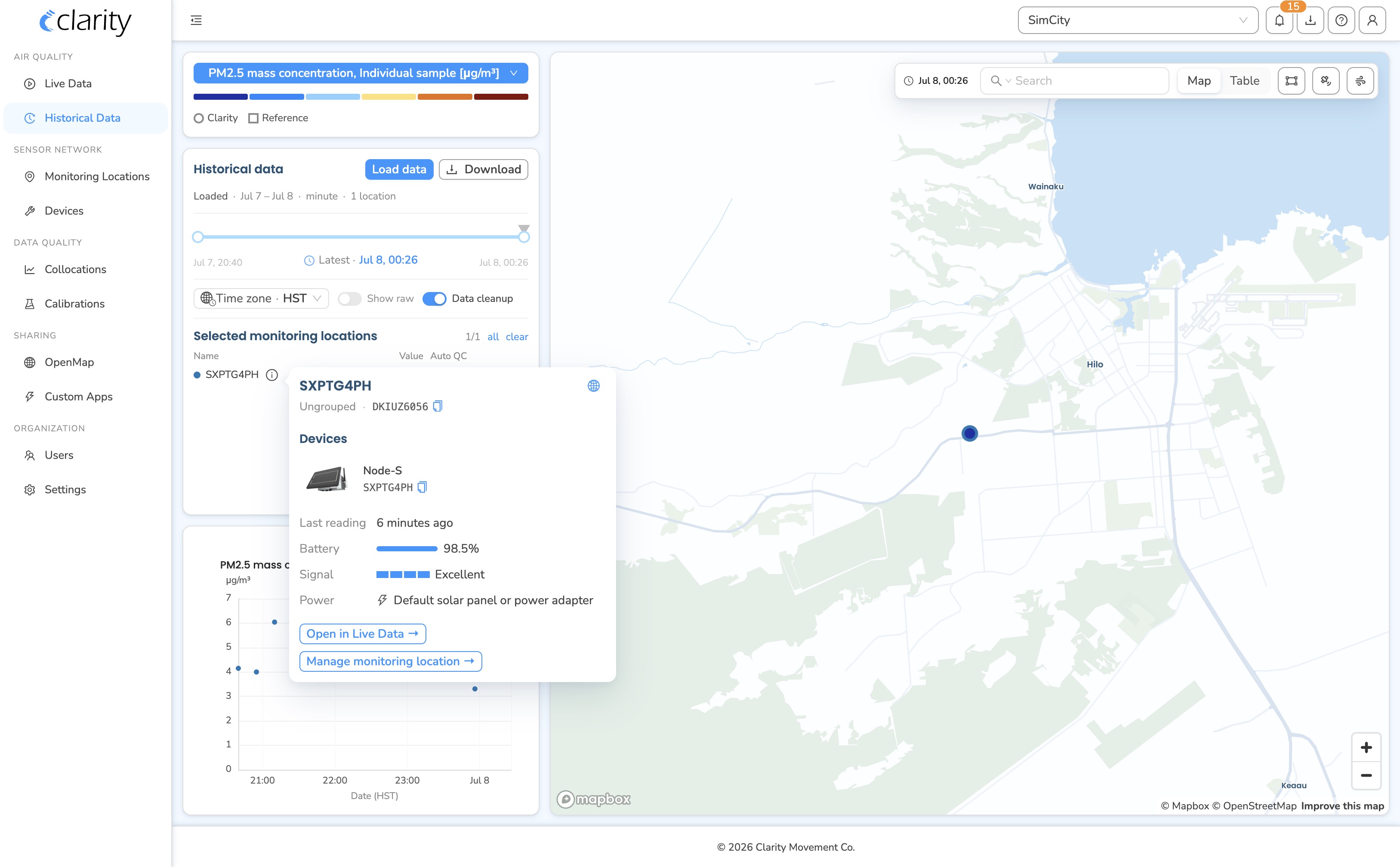The height and width of the screenshot is (867, 1400).
Task: Click the map fit-to-bounds frame icon
Action: tap(1291, 81)
